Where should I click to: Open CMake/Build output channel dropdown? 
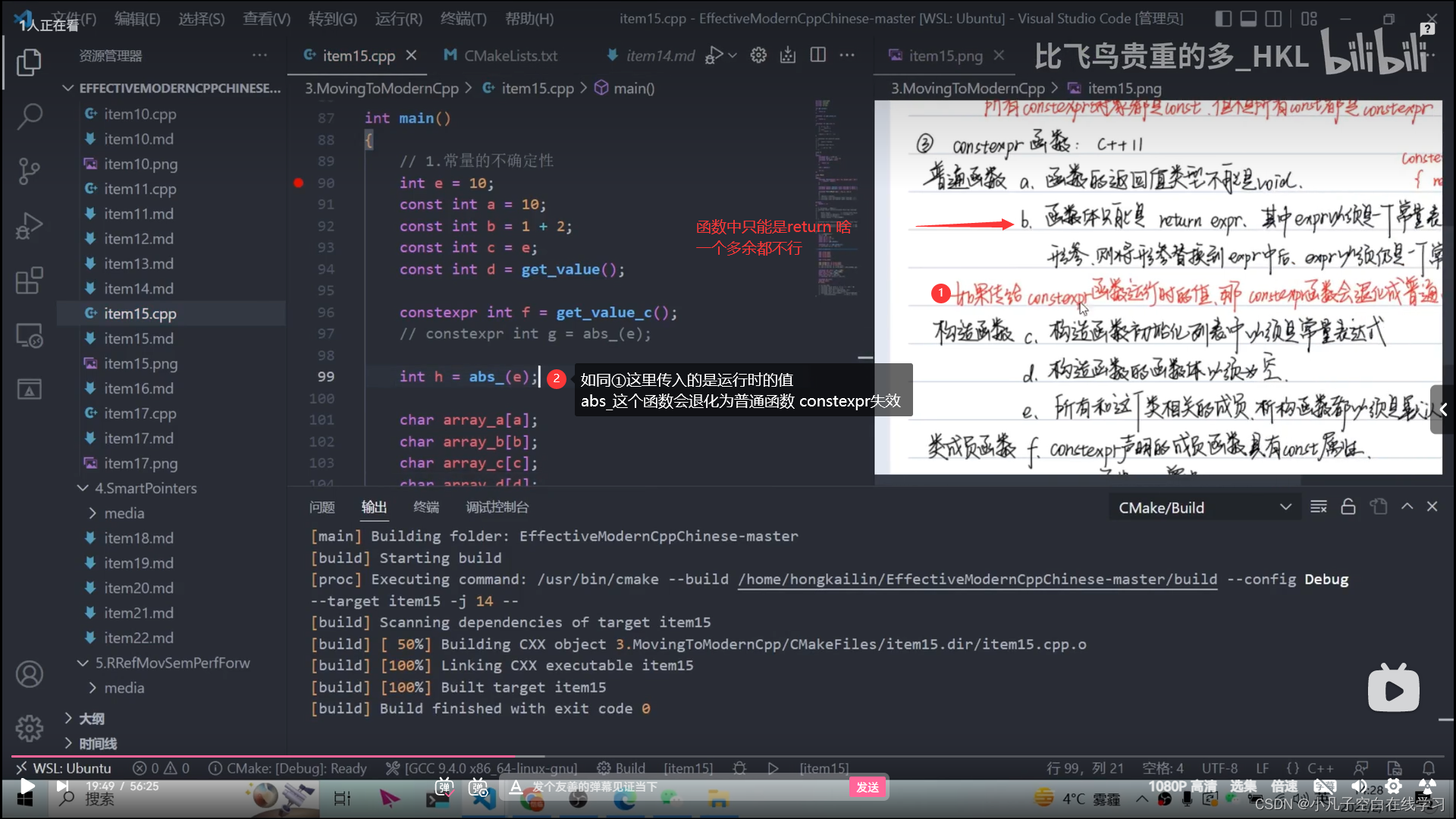[1204, 507]
